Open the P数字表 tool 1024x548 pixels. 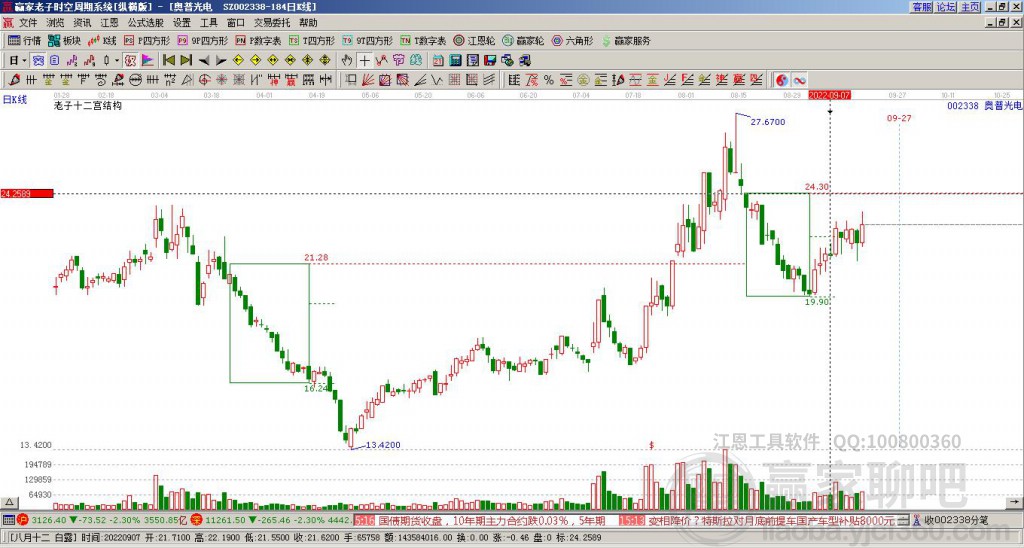point(259,40)
